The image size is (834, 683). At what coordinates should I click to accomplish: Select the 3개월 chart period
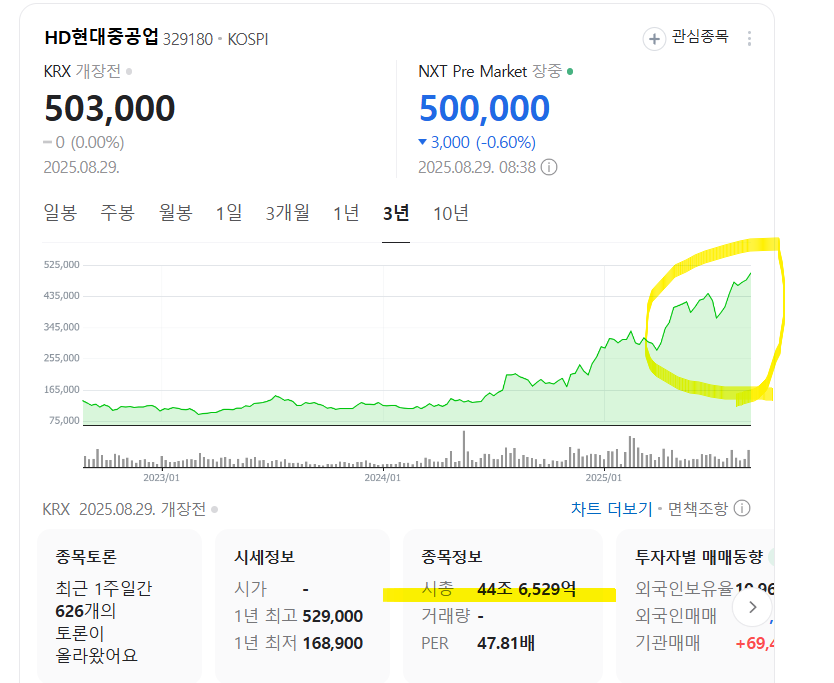pos(288,213)
